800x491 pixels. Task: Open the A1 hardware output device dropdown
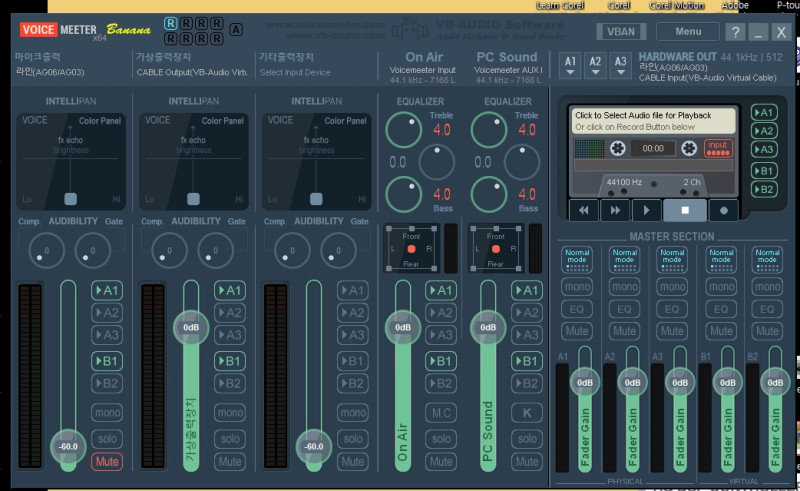point(570,65)
